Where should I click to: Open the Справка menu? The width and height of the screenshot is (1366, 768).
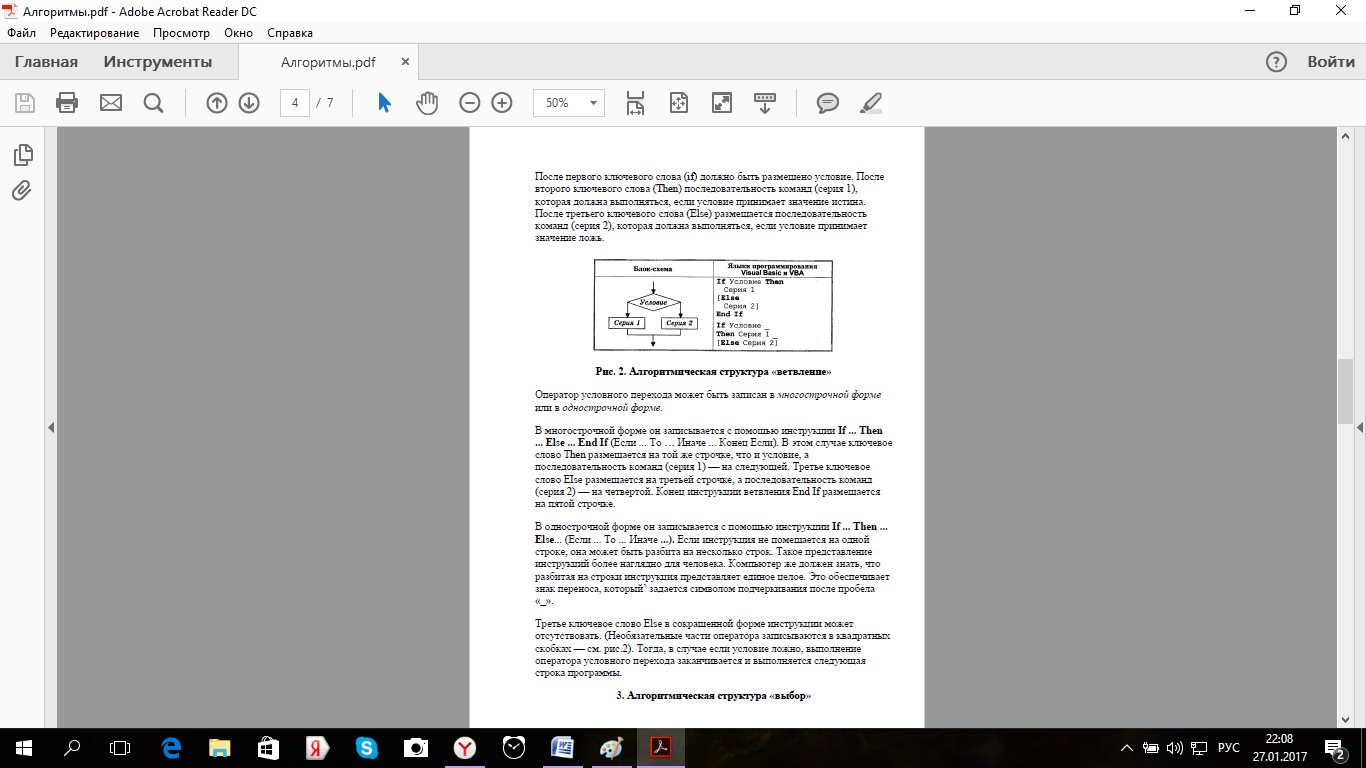290,33
